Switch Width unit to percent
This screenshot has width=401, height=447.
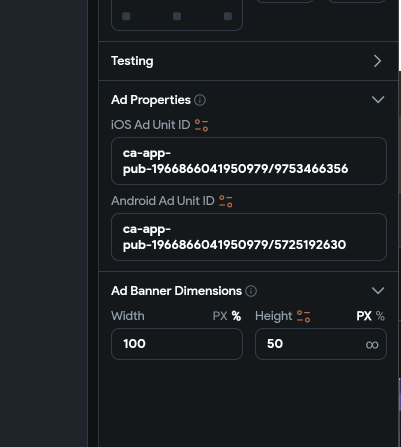(x=236, y=316)
